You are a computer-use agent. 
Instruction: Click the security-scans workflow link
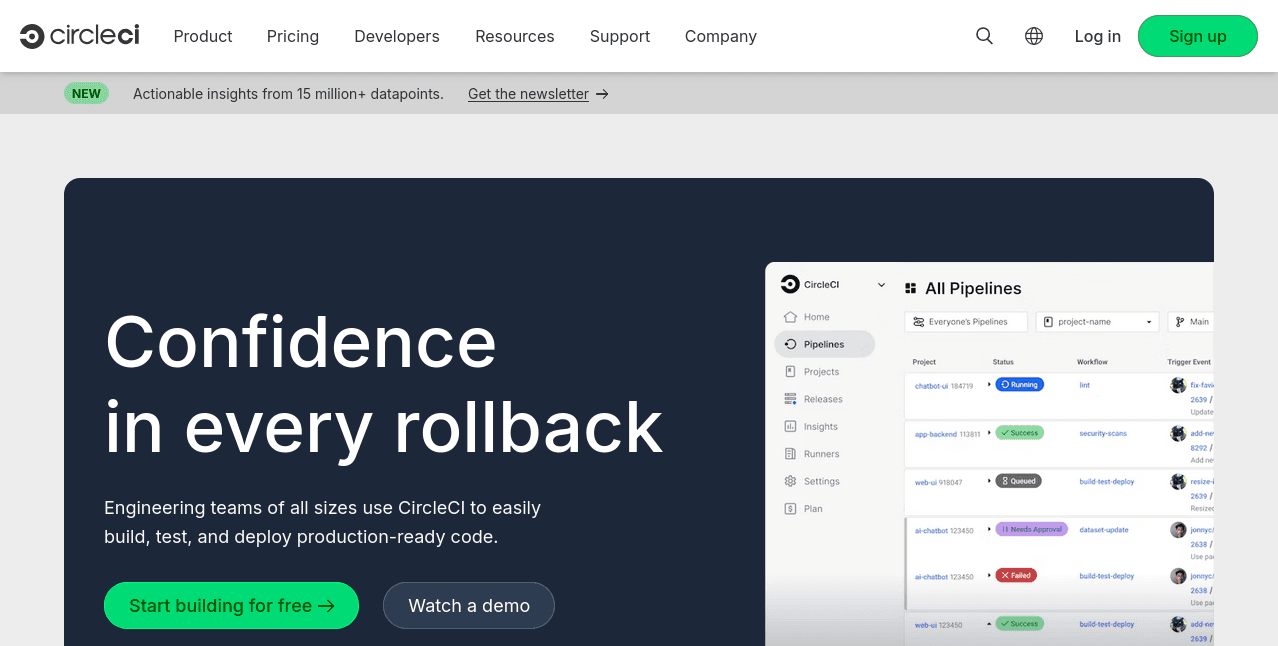tap(1103, 433)
